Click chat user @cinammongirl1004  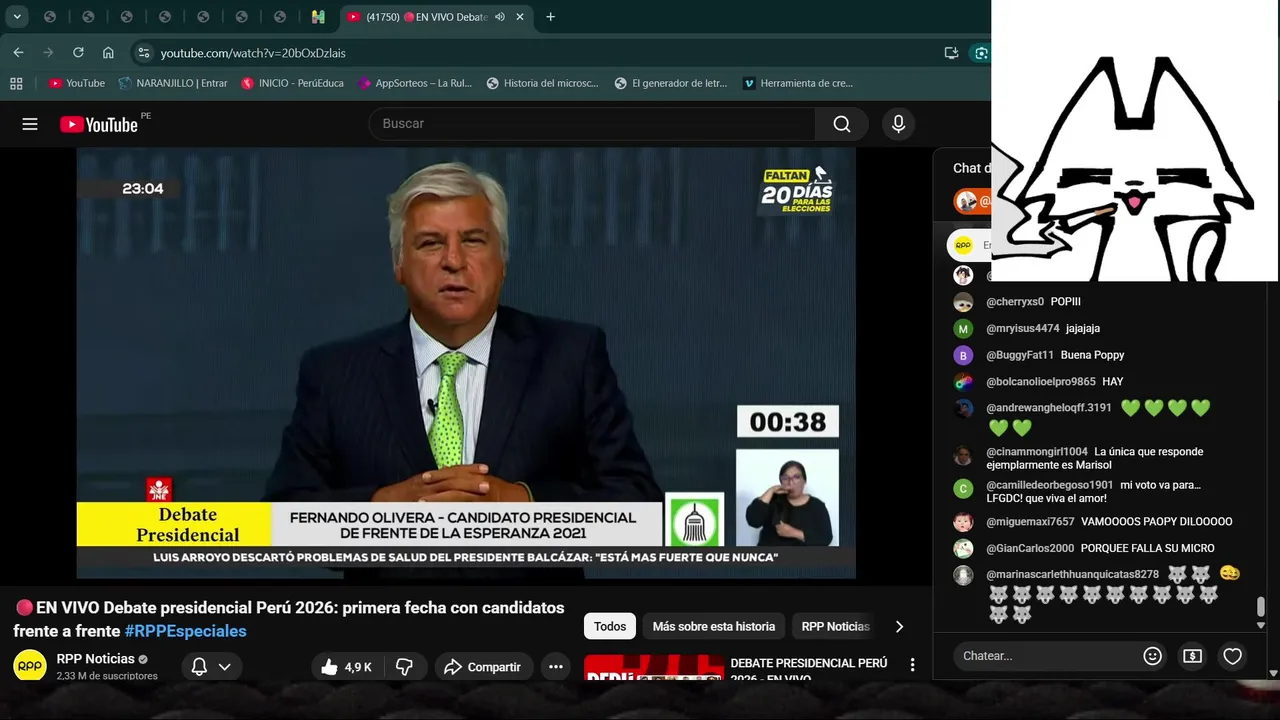click(1037, 452)
